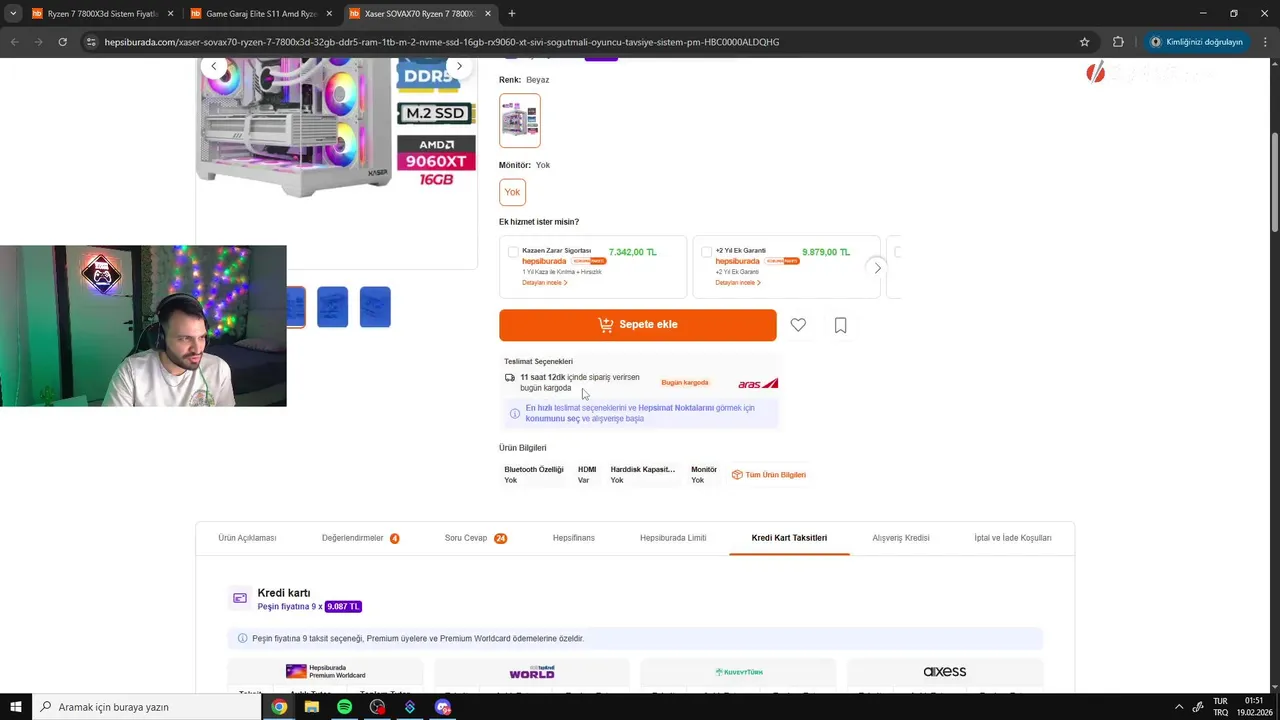This screenshot has height=720, width=1280.
Task: Close the Xaser SOVAX70 tab
Action: (x=487, y=14)
